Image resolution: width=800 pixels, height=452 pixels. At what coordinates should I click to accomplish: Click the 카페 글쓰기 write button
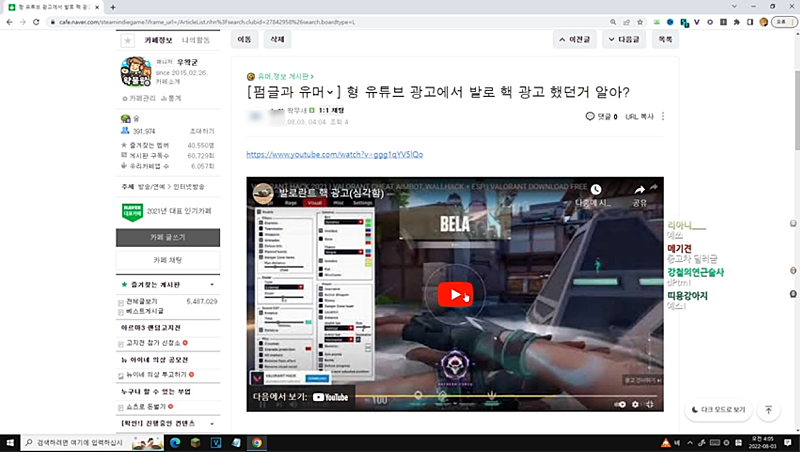click(168, 237)
